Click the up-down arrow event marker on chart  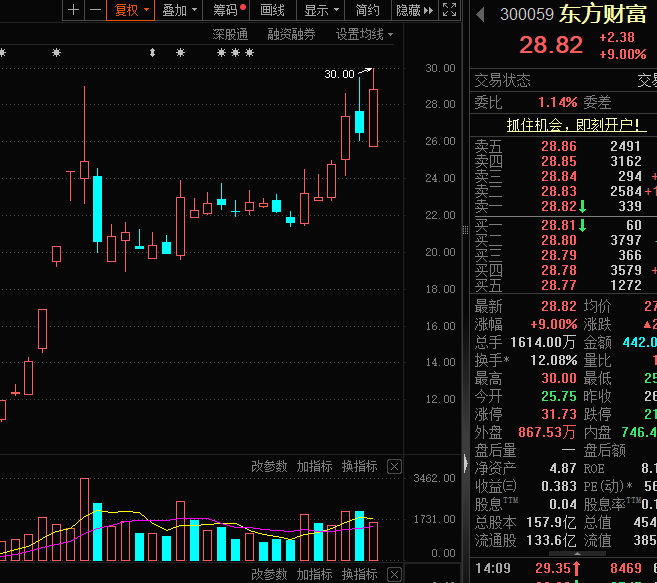pos(153,53)
